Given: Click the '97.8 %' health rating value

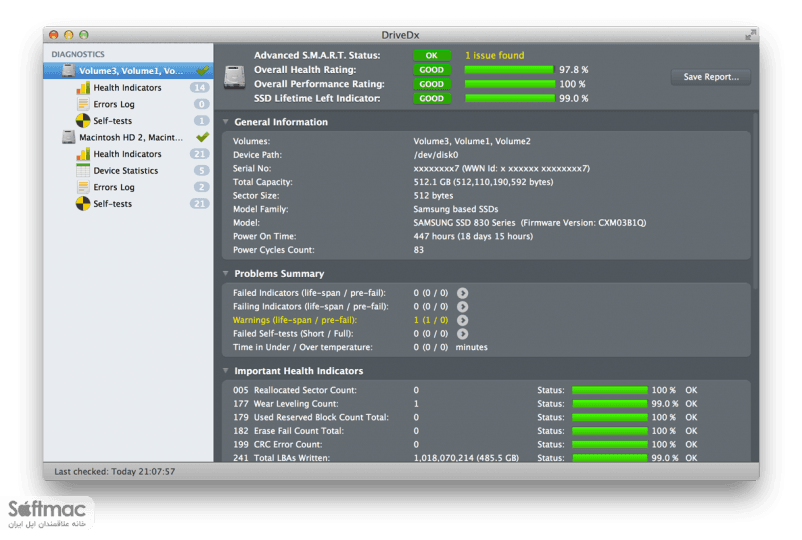Looking at the screenshot, I should pos(573,70).
